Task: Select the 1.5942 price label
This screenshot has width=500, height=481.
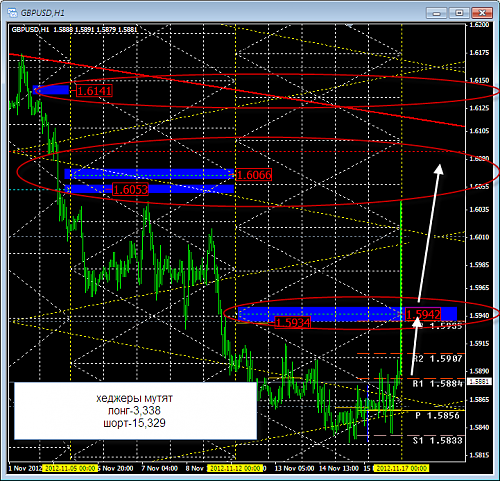Action: pos(423,314)
